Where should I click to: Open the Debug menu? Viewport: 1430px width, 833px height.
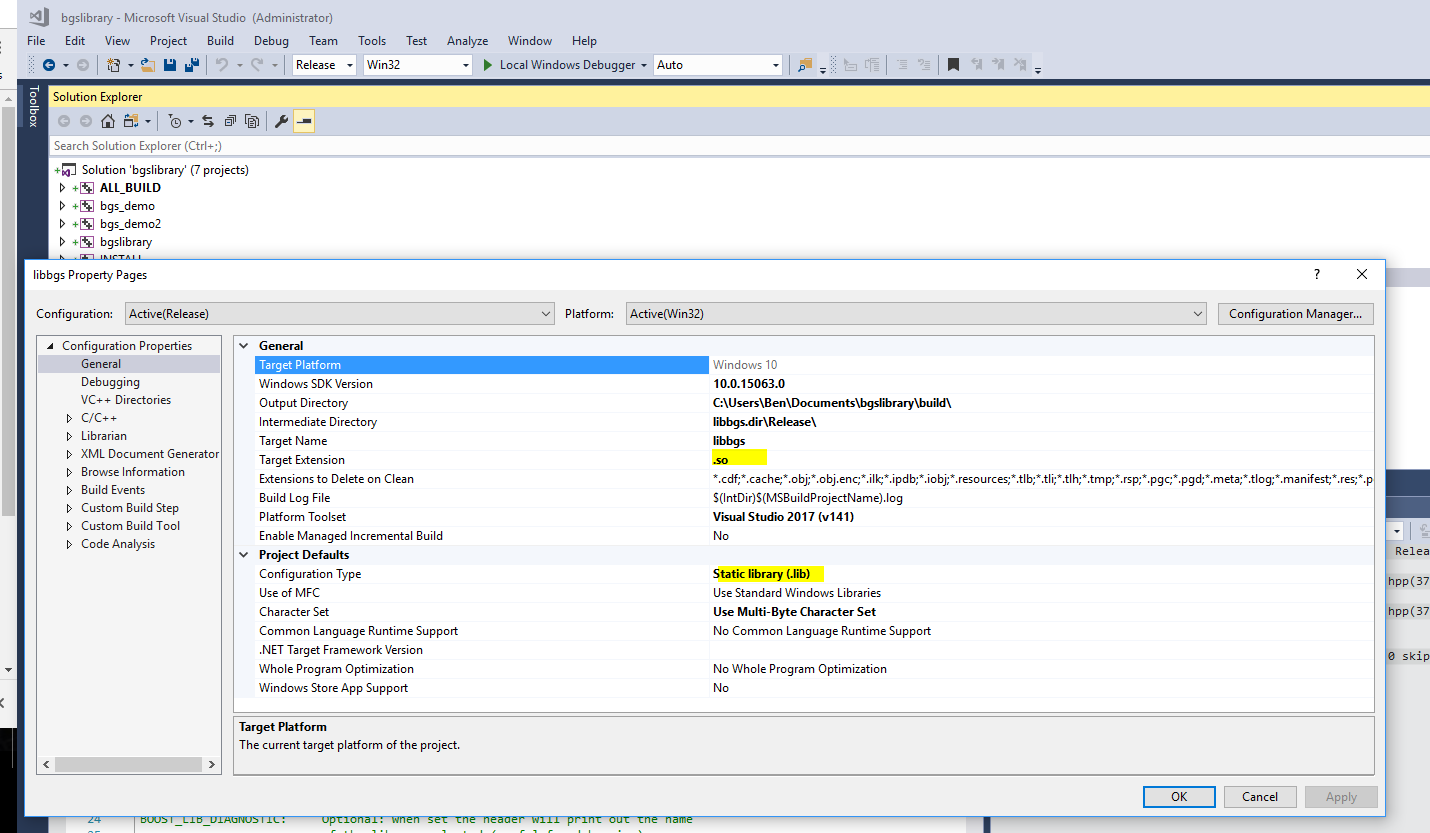click(271, 41)
